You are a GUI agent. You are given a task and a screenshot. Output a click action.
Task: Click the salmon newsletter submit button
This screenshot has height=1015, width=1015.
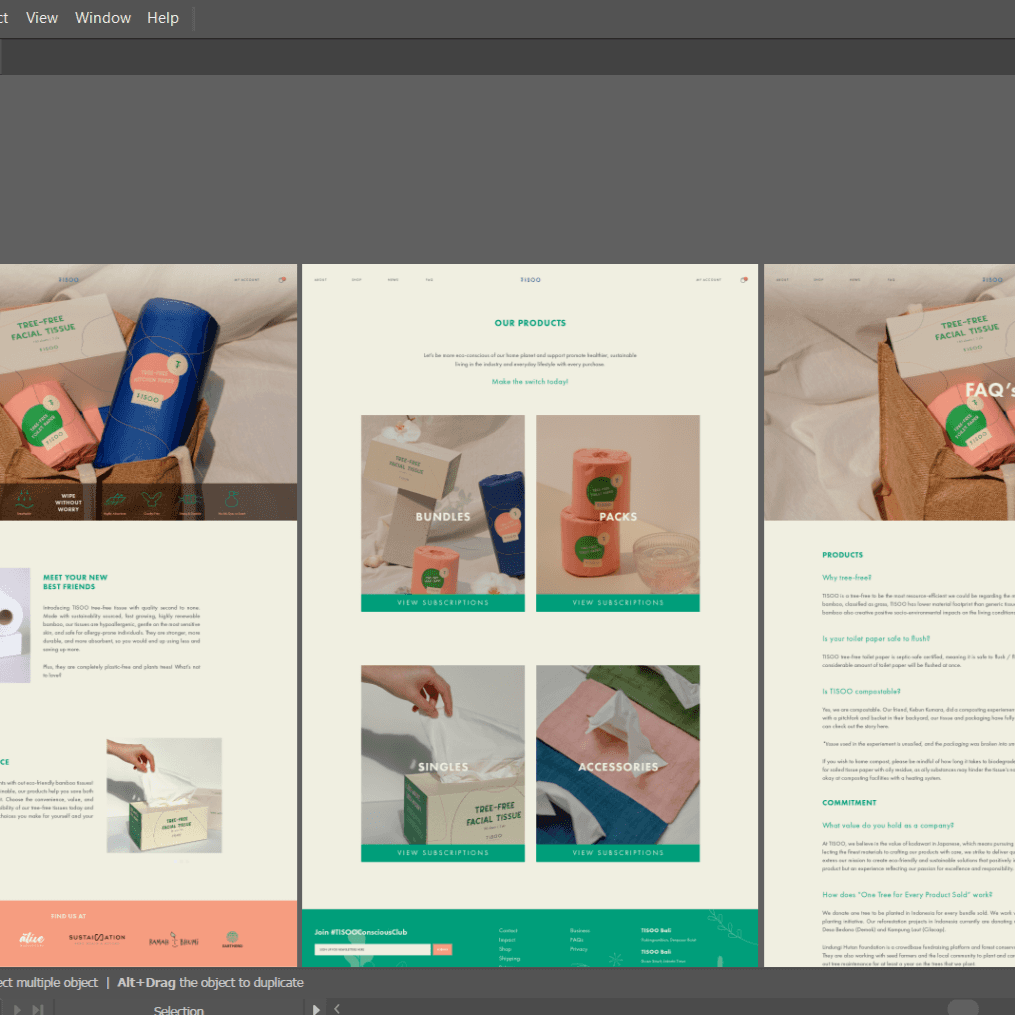pos(442,950)
